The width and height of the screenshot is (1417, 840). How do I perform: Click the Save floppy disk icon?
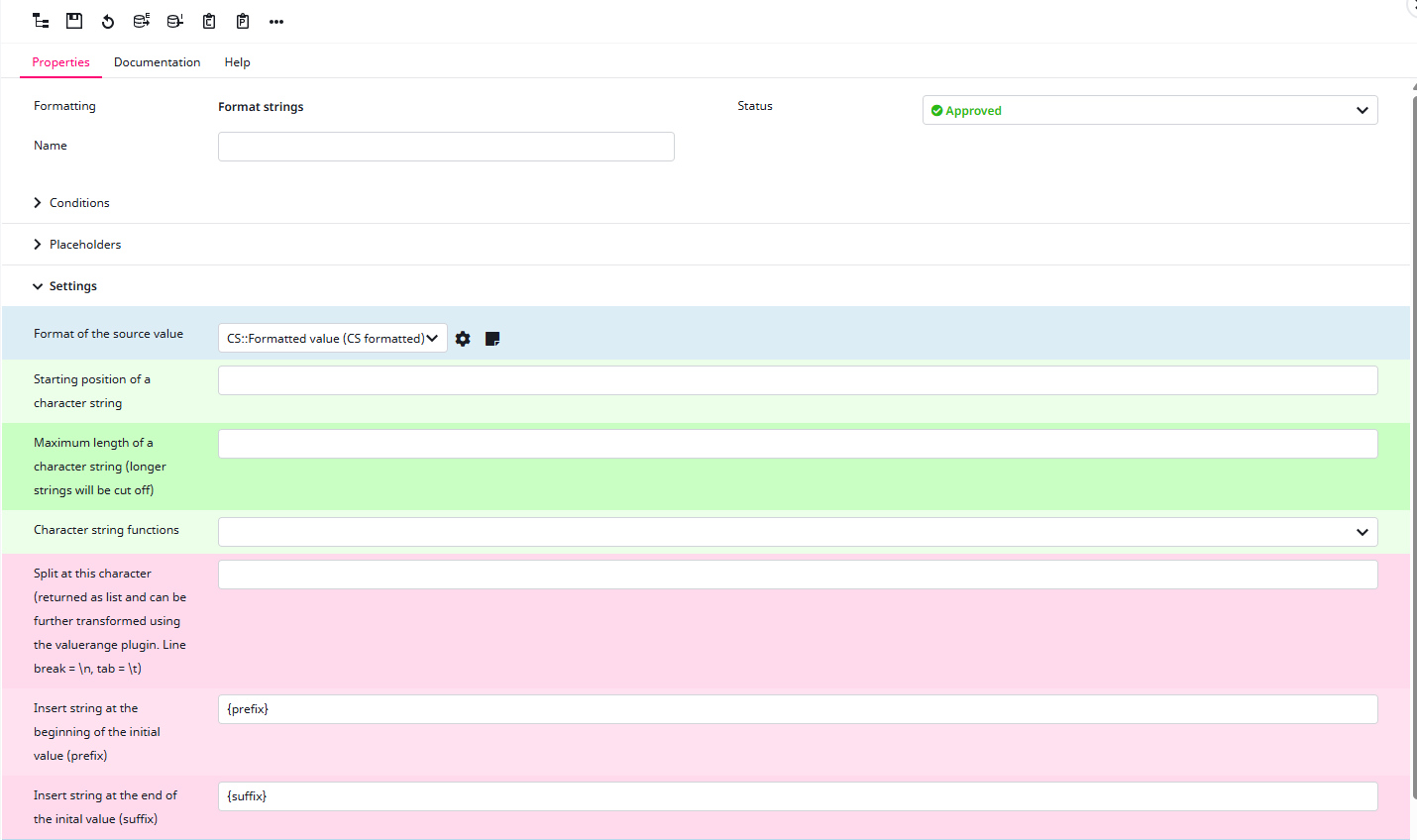(x=74, y=21)
